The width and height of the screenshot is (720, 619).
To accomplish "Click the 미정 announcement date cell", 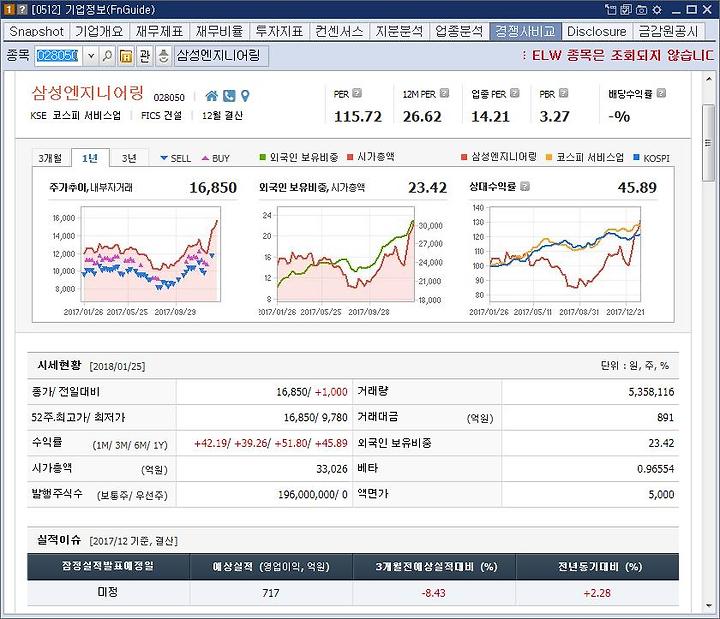I will pyautogui.click(x=108, y=592).
